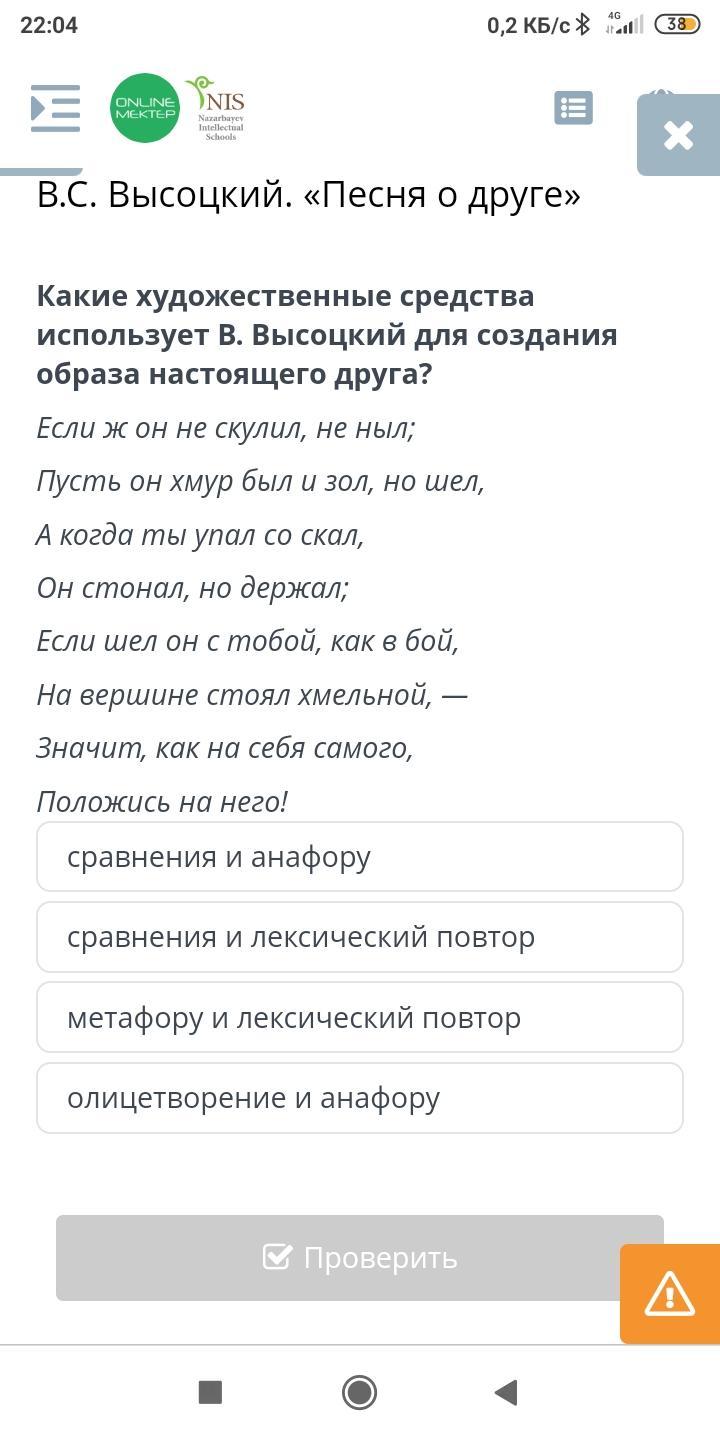Tap the Bluetooth status icon
Image resolution: width=720 pixels, height=1440 pixels.
point(583,24)
